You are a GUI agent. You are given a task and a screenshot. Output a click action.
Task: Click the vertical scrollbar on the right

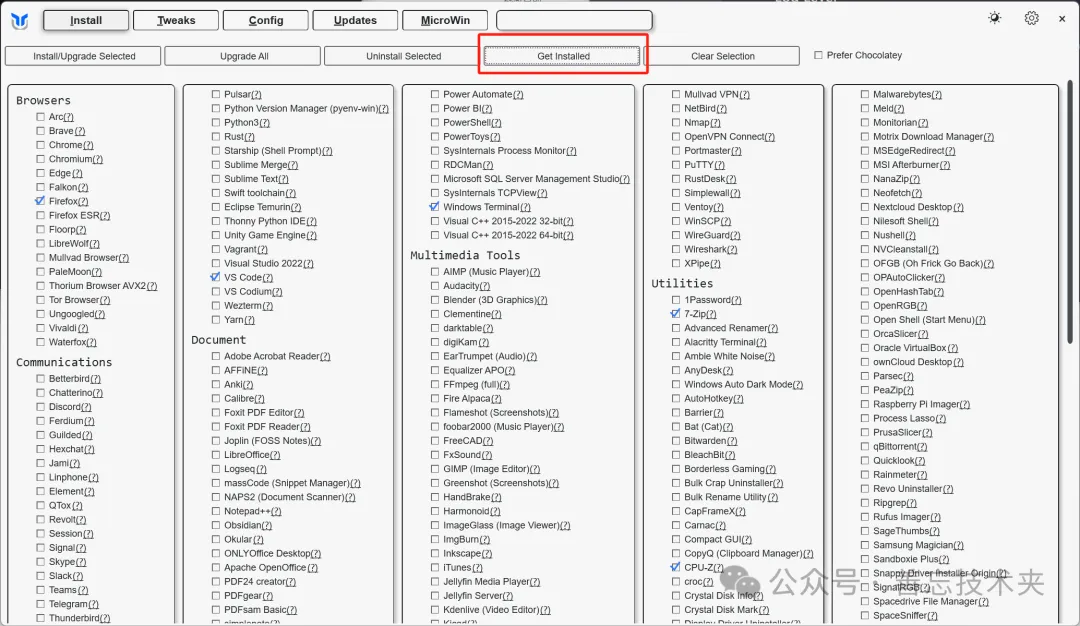pos(1070,213)
